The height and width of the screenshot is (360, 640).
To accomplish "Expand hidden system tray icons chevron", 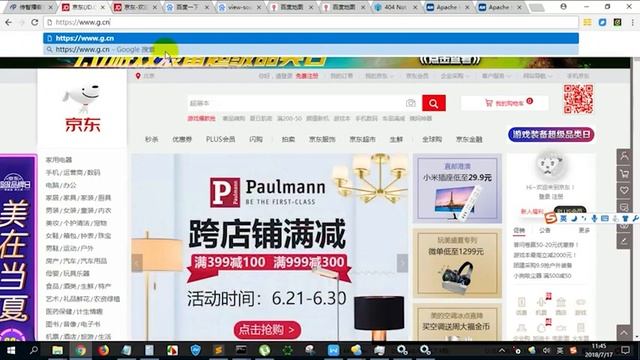I will [502, 351].
